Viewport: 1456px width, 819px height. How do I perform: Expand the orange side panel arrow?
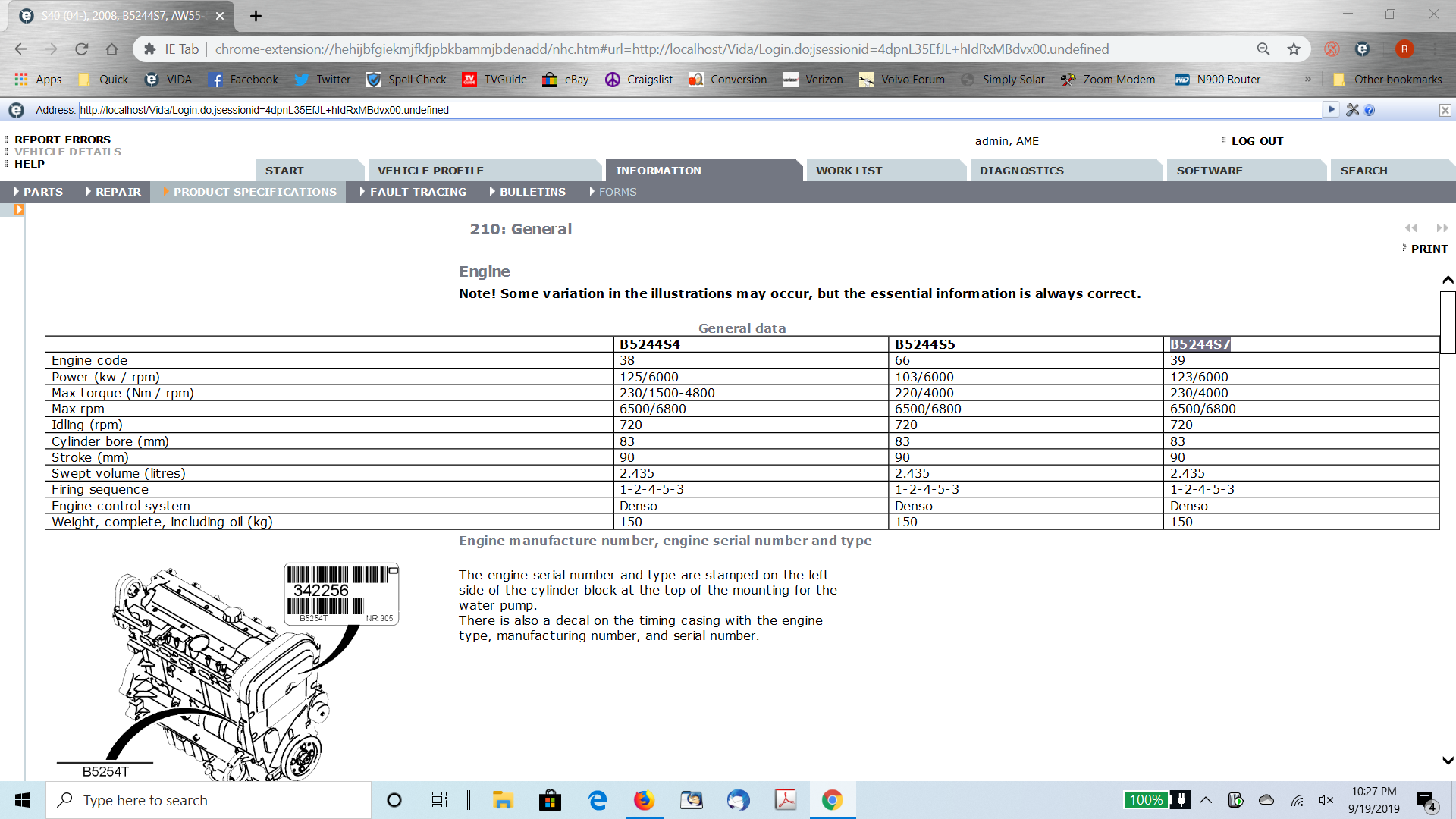pos(18,210)
